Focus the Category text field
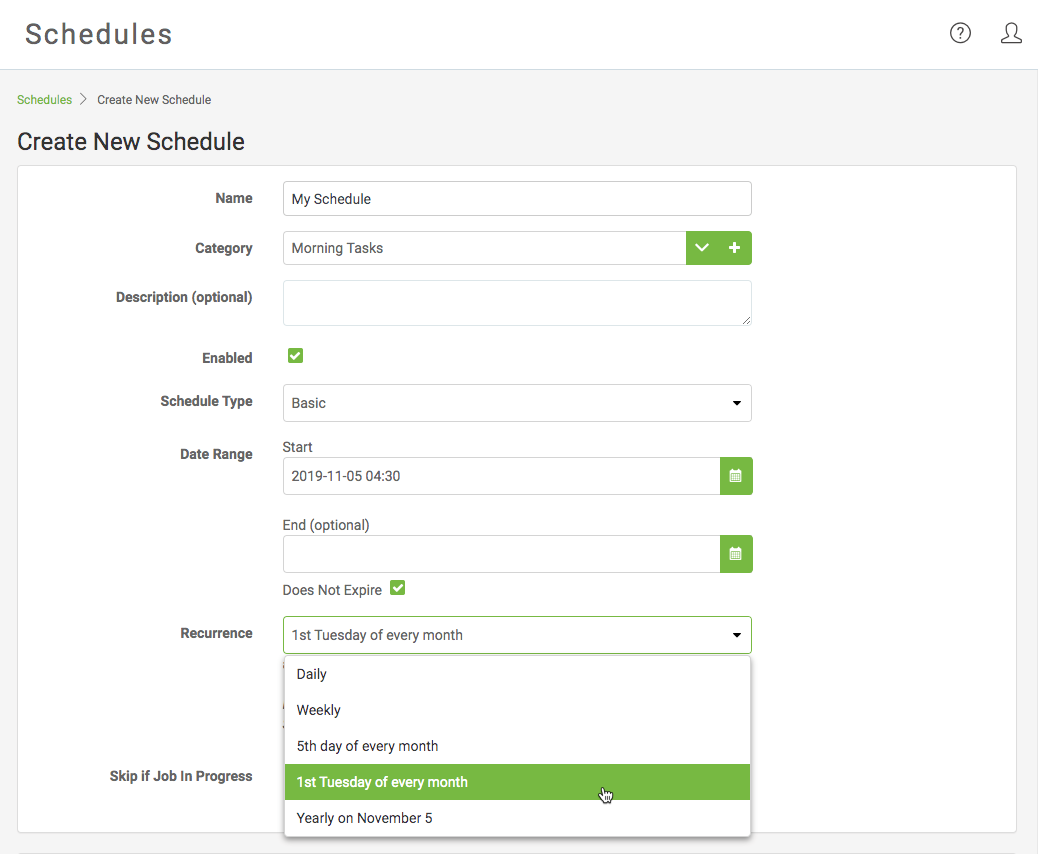This screenshot has height=854, width=1038. coord(485,248)
